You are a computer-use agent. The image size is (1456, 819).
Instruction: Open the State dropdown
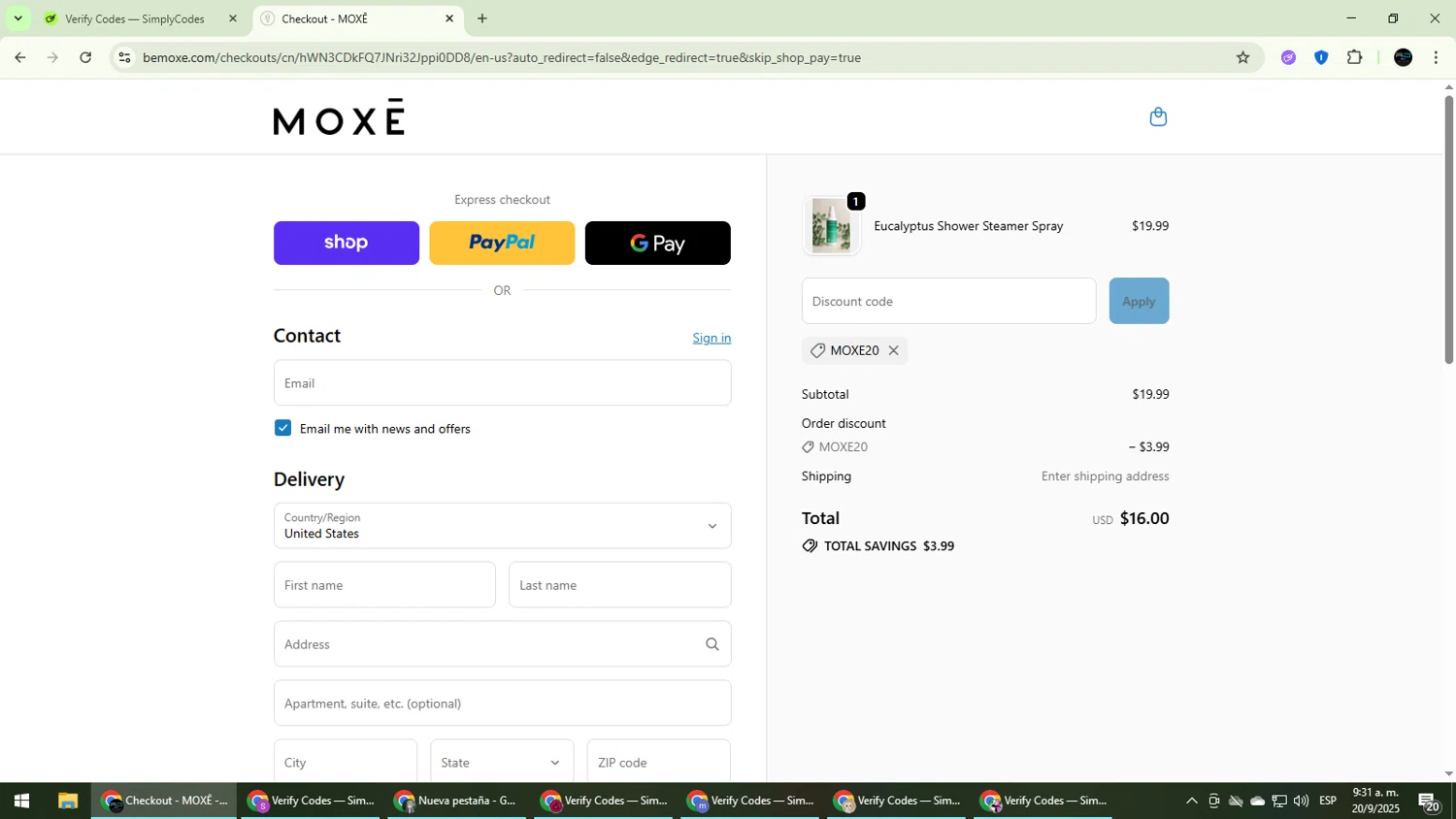(502, 762)
